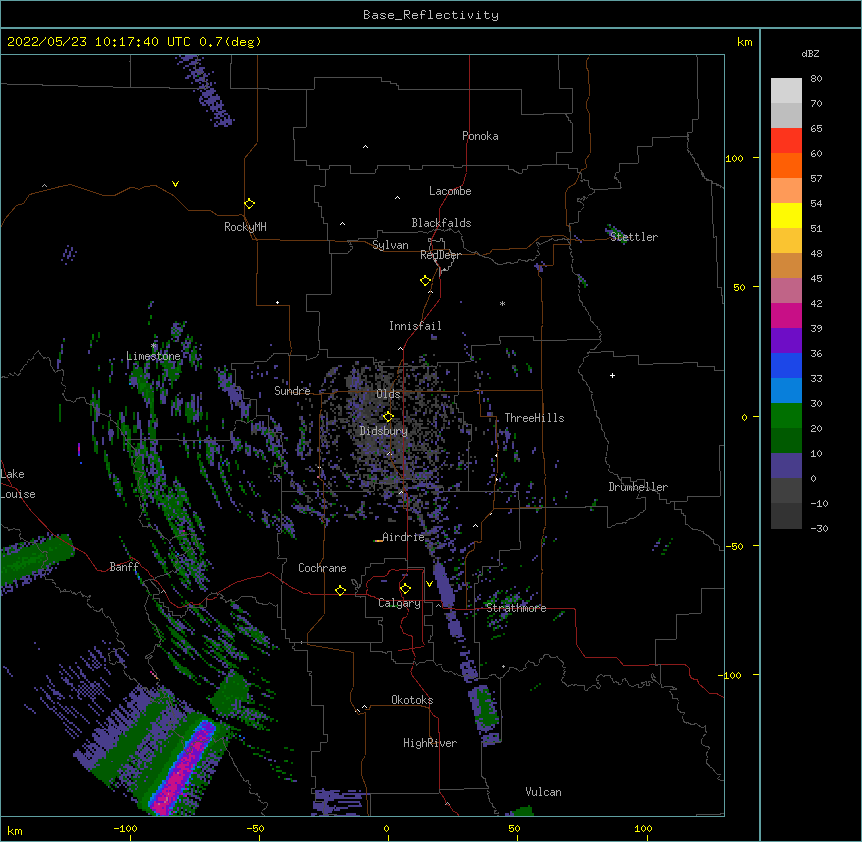Screen dimensions: 862x842
Task: Click the dBZ legend heading
Action: pyautogui.click(x=810, y=53)
